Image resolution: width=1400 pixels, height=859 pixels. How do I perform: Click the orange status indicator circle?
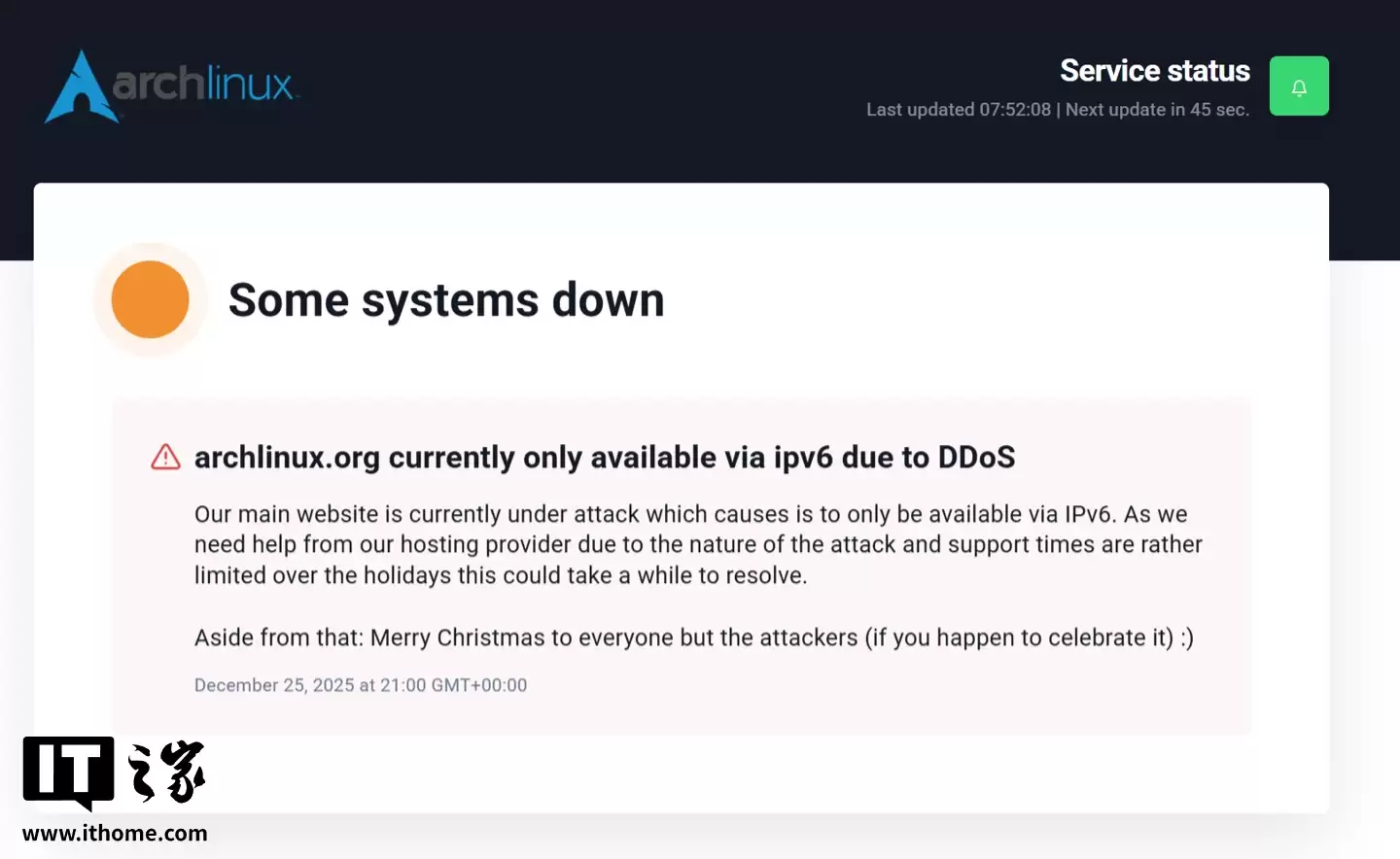pyautogui.click(x=151, y=299)
